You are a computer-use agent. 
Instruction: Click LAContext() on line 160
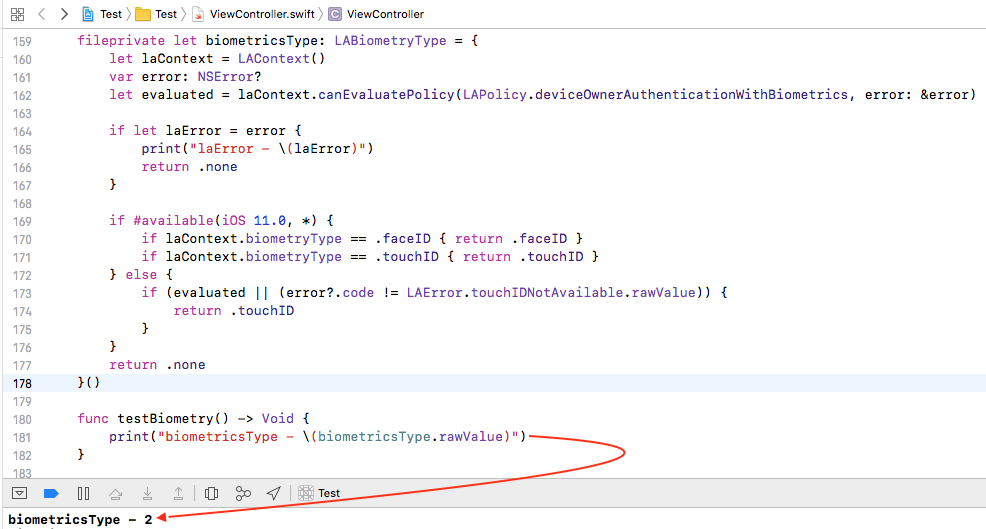[281, 58]
